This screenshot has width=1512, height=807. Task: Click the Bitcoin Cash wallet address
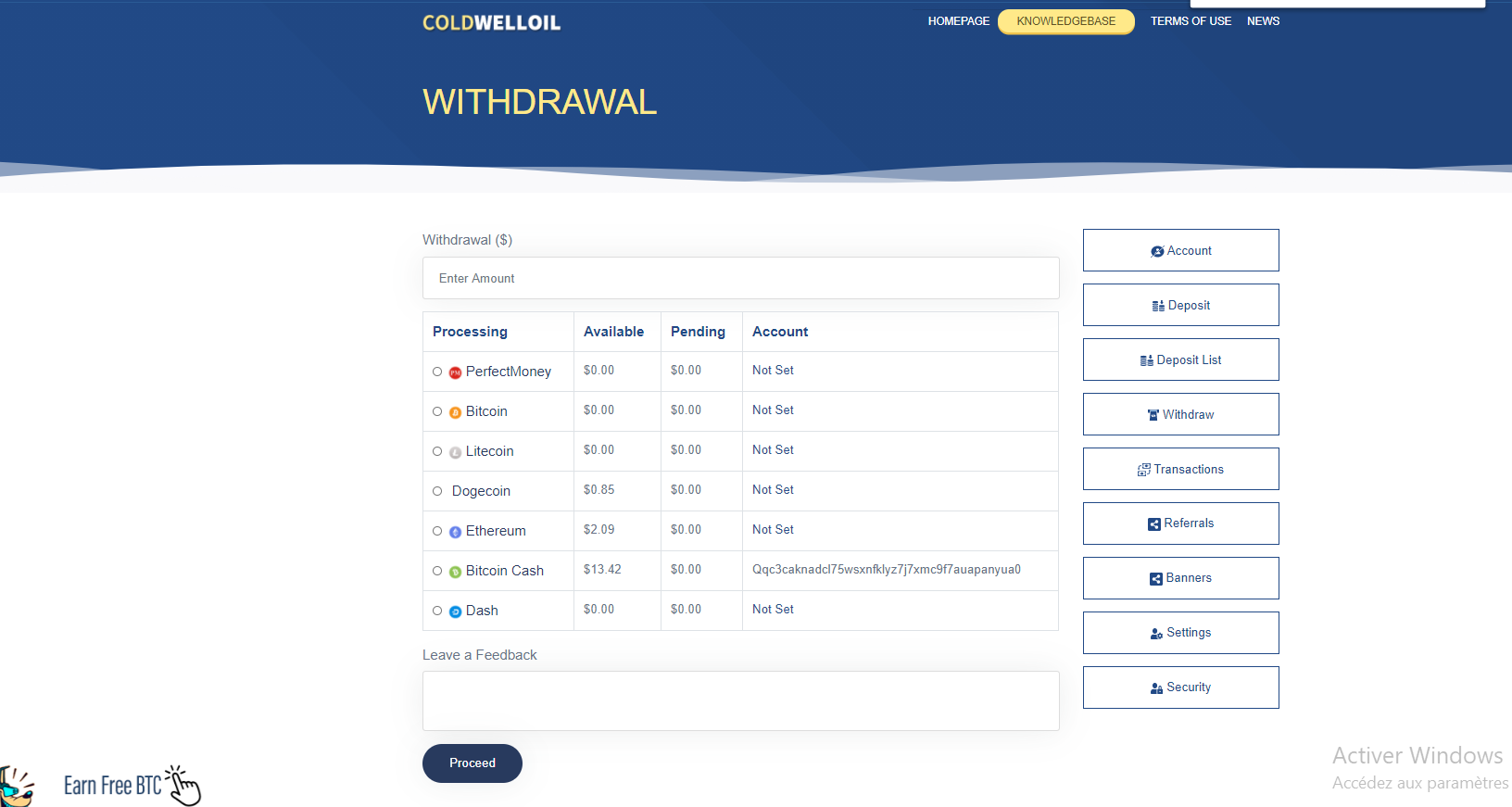coord(887,570)
